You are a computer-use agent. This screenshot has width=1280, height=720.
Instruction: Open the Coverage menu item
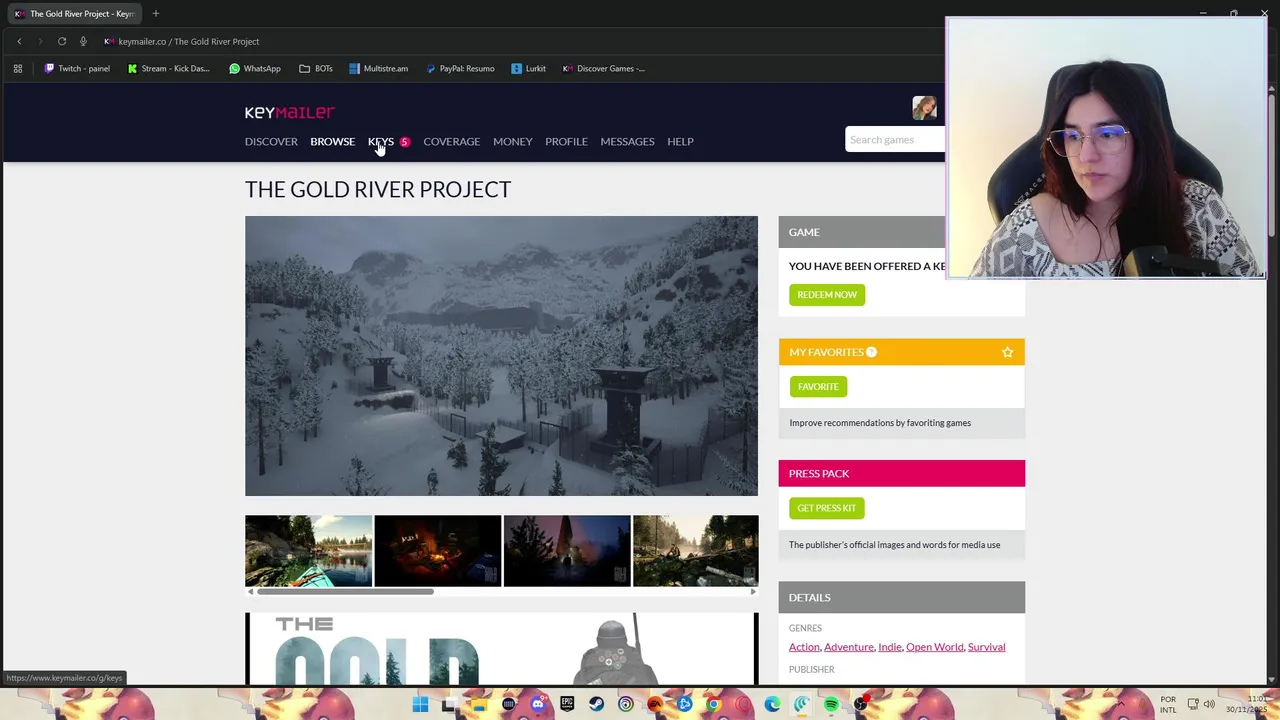tap(451, 141)
